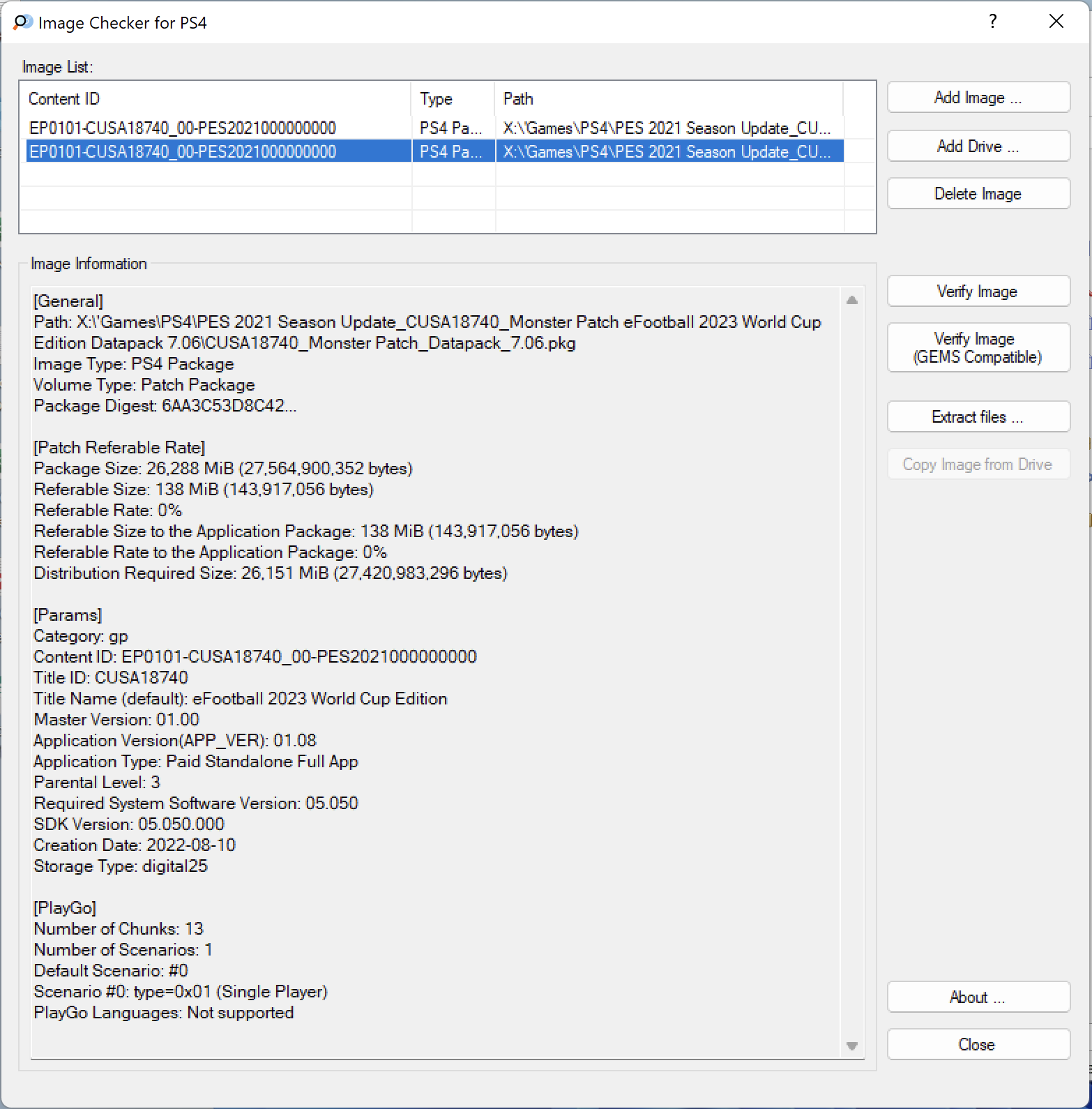The height and width of the screenshot is (1109, 1092).
Task: Select the highlighted second image list row
Action: pos(434,151)
